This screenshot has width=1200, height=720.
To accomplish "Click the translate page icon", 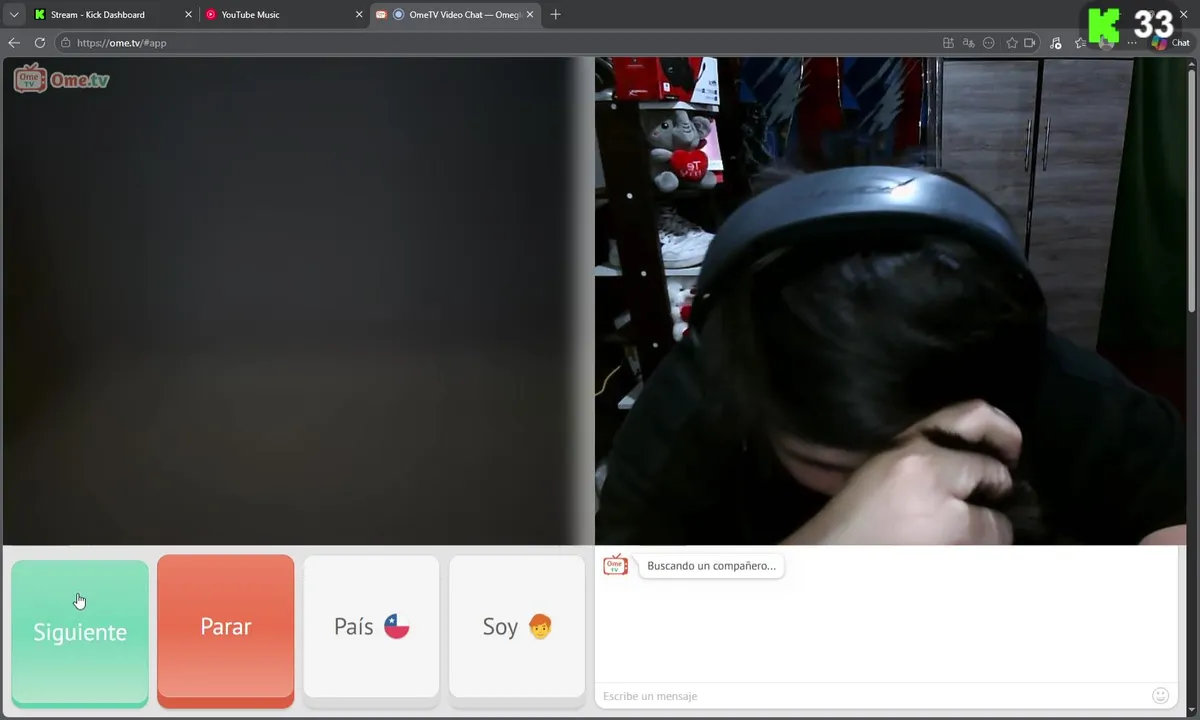I will coord(968,43).
